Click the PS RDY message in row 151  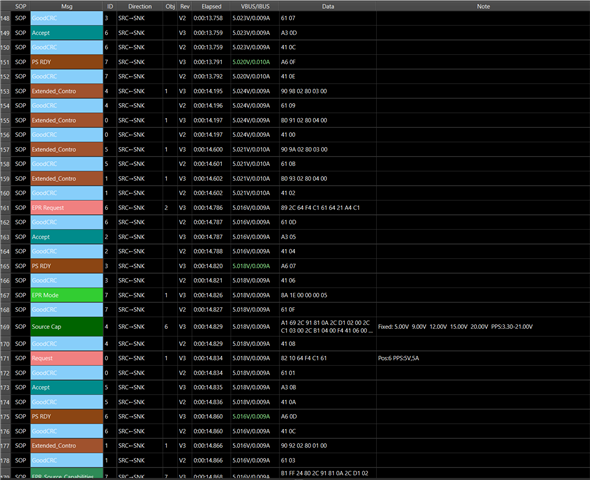tap(67, 62)
